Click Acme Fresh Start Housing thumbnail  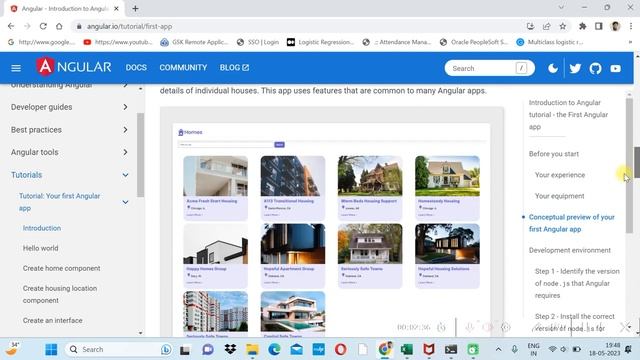(x=216, y=176)
